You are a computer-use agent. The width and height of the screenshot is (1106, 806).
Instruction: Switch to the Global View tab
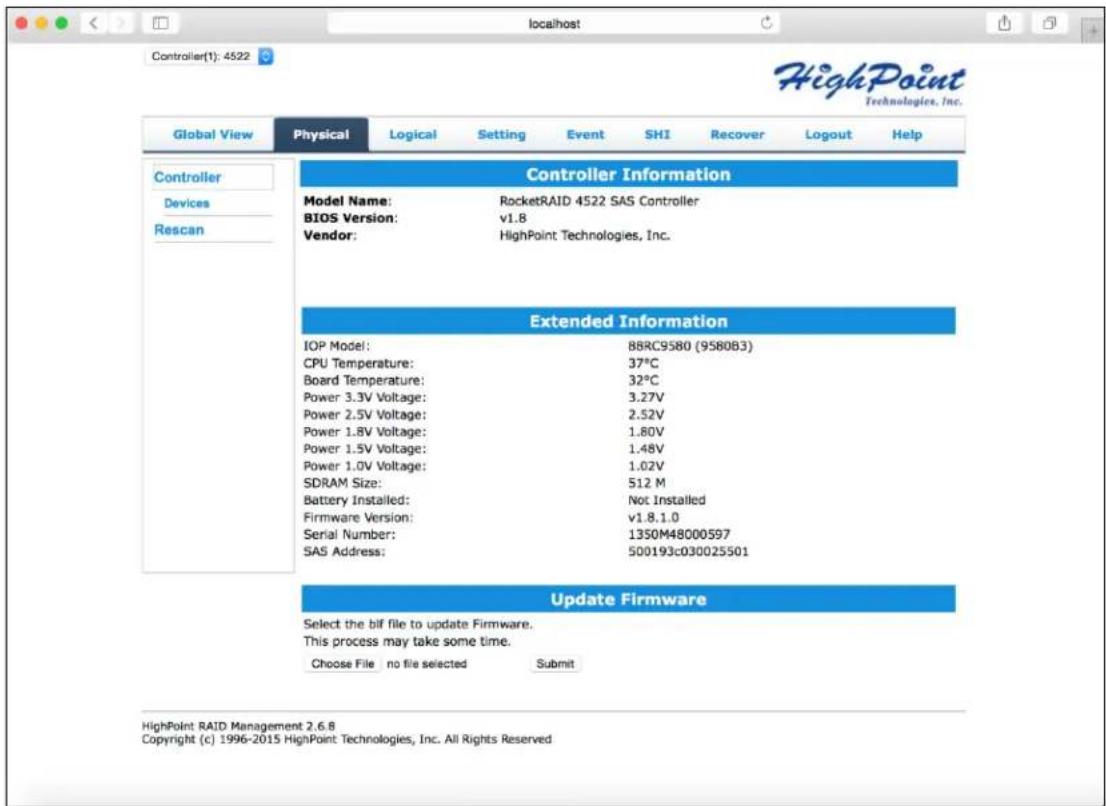click(212, 135)
